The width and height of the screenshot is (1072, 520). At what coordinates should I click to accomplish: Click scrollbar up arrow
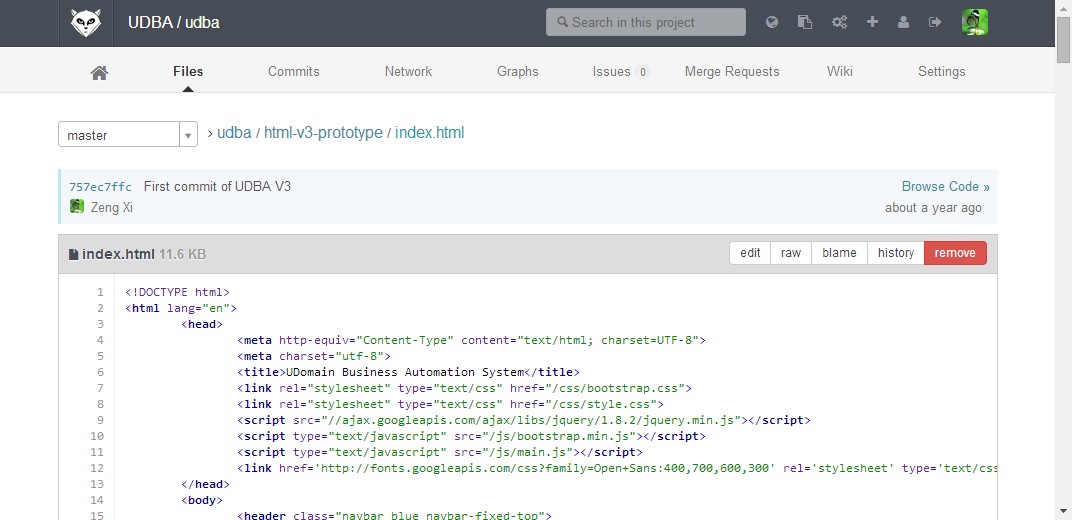pyautogui.click(x=1063, y=7)
